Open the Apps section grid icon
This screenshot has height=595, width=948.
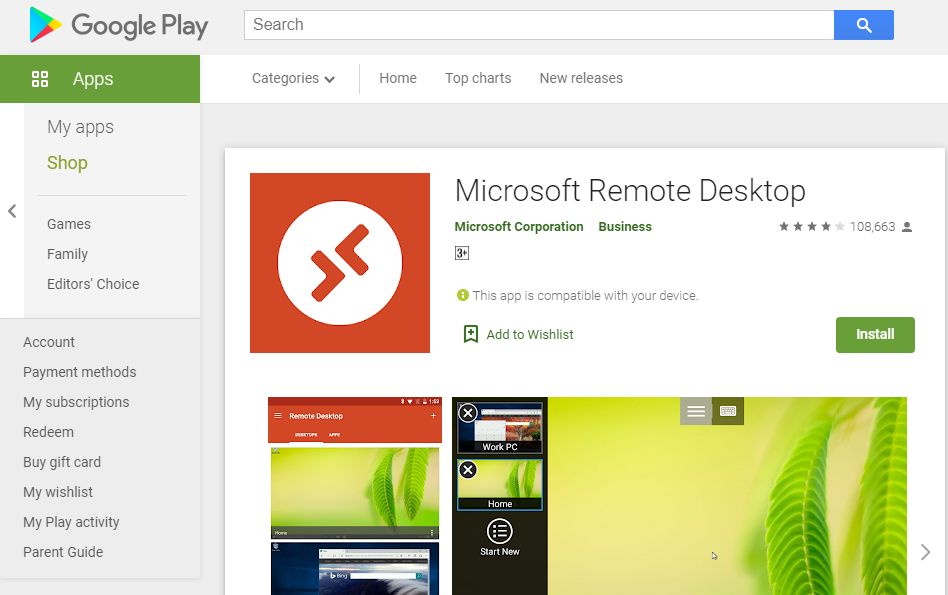pos(40,79)
